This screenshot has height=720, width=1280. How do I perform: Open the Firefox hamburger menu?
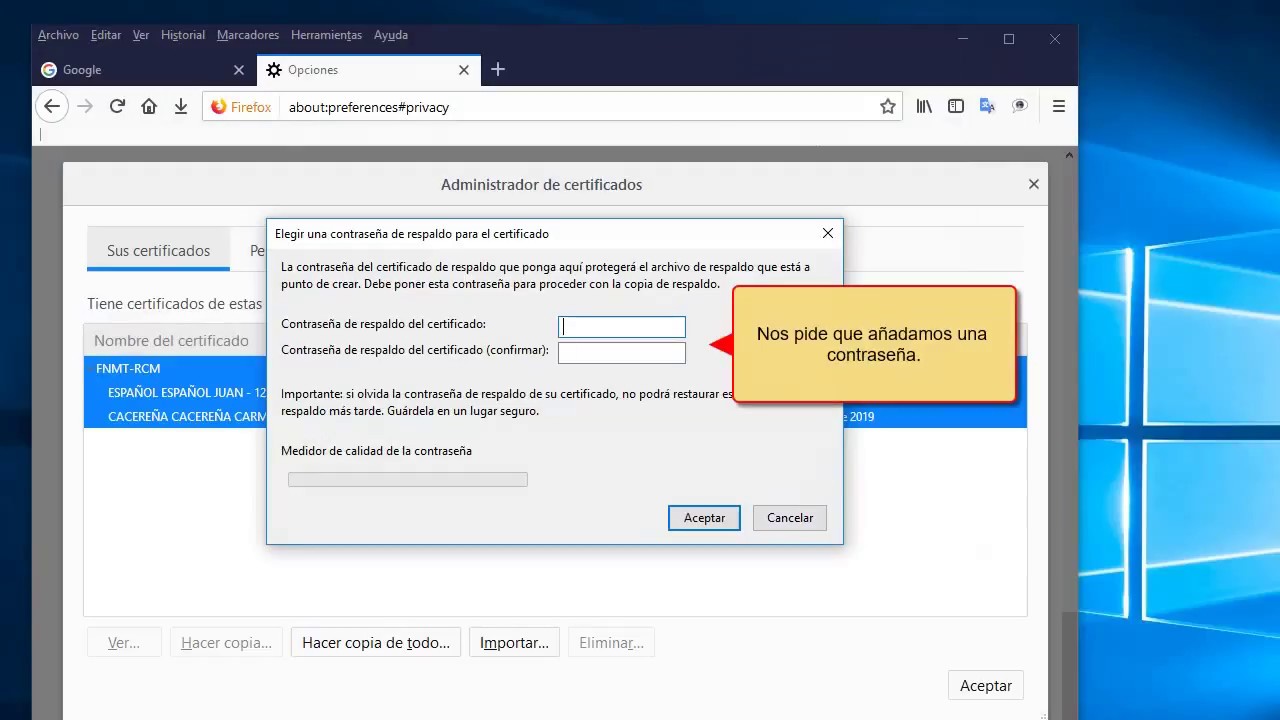pos(1058,107)
